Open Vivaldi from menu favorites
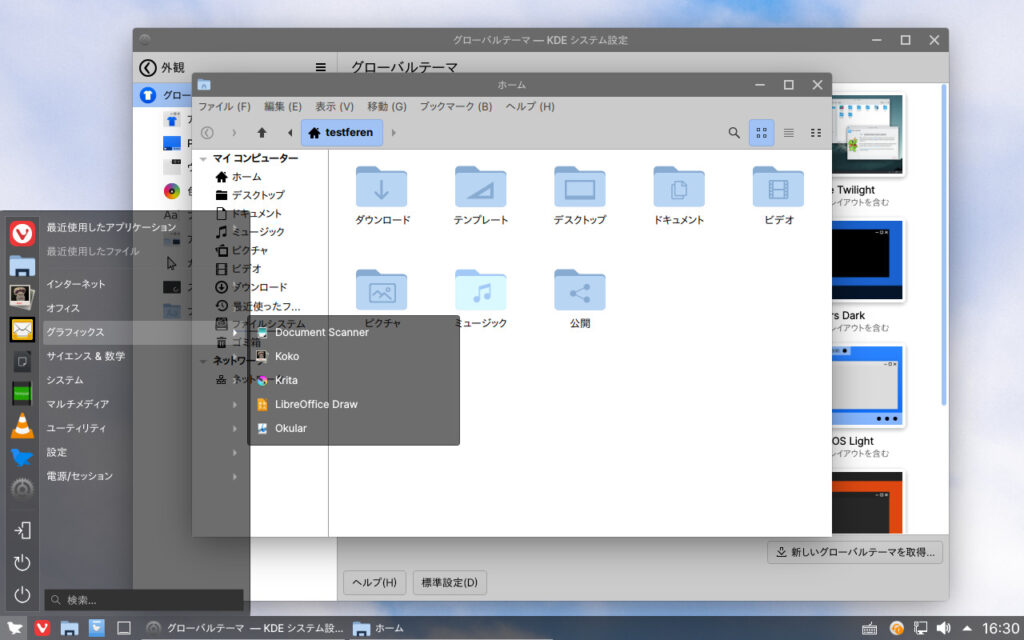 tap(22, 234)
